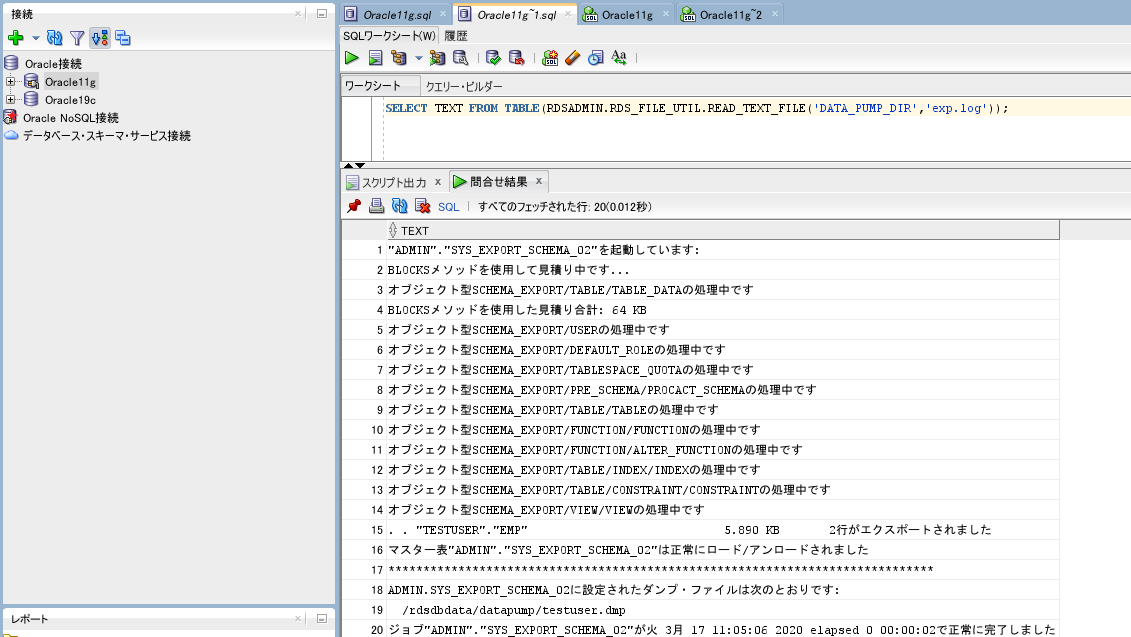This screenshot has width=1131, height=637.
Task: Switch to 問合せ結果 tab
Action: [x=498, y=182]
